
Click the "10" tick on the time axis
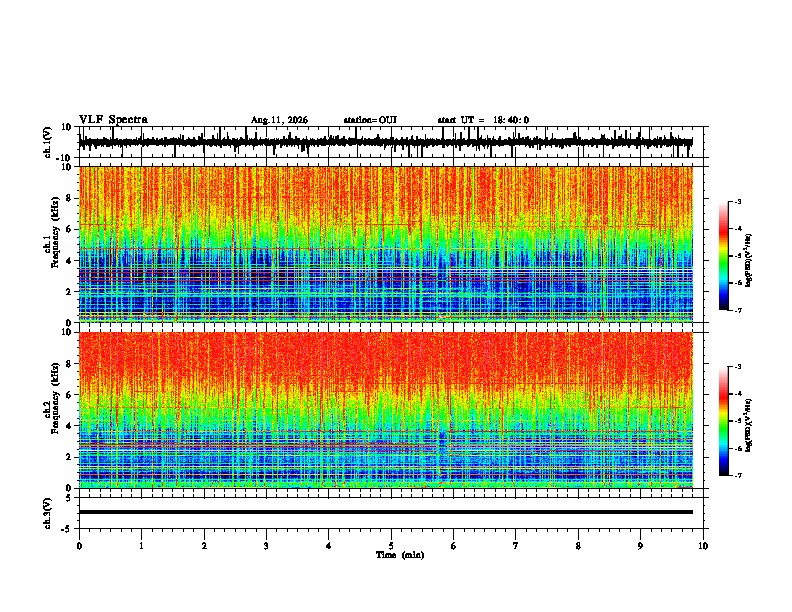click(x=703, y=546)
